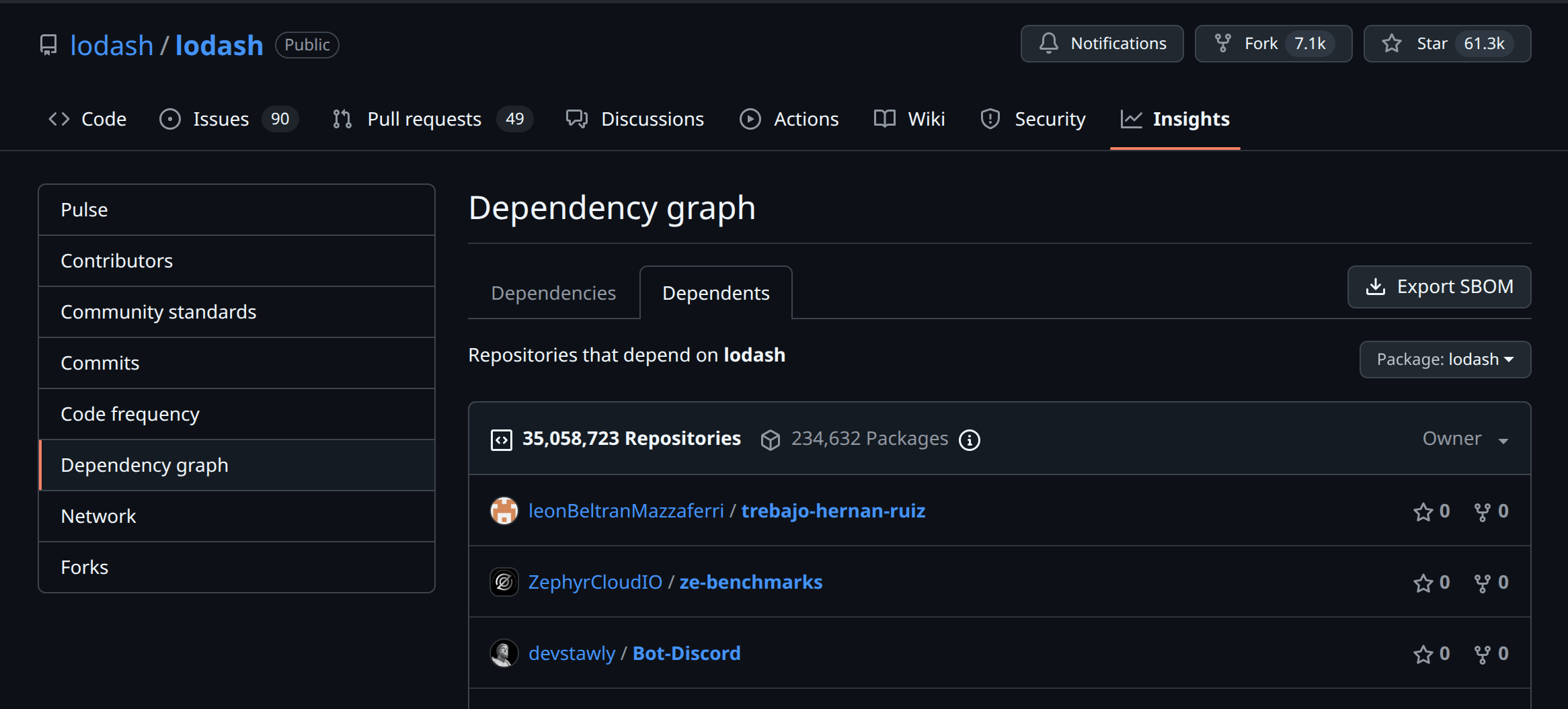Switch to the Dependencies tab
This screenshot has height=709, width=1568.
553,293
